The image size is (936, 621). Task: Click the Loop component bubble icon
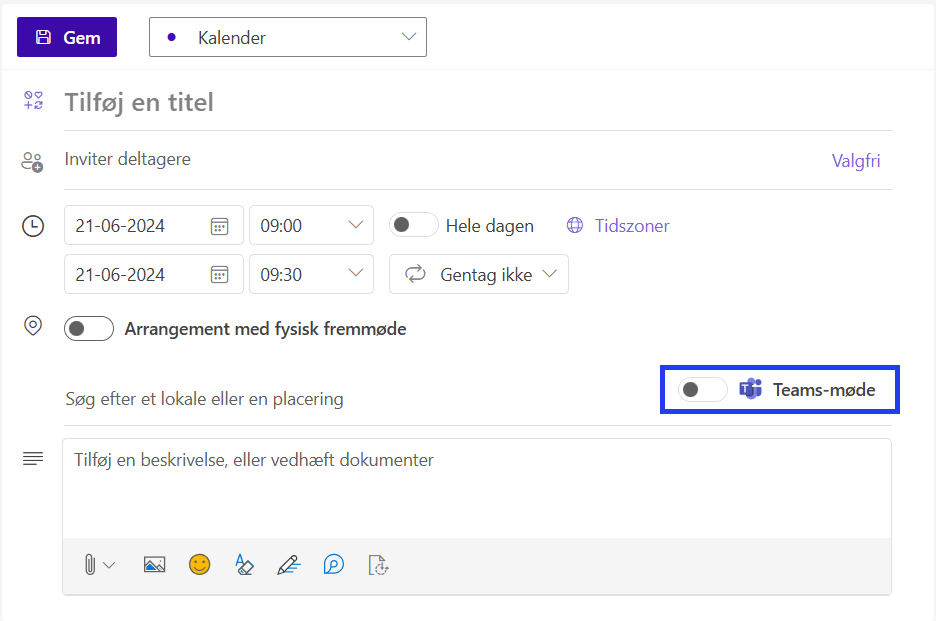click(x=334, y=564)
